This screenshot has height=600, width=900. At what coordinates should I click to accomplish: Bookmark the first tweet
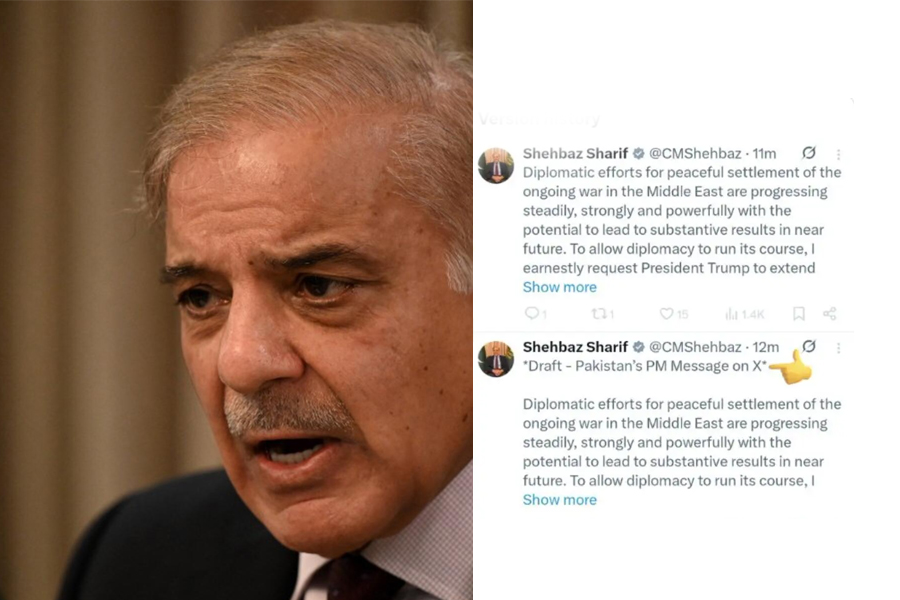click(x=798, y=313)
